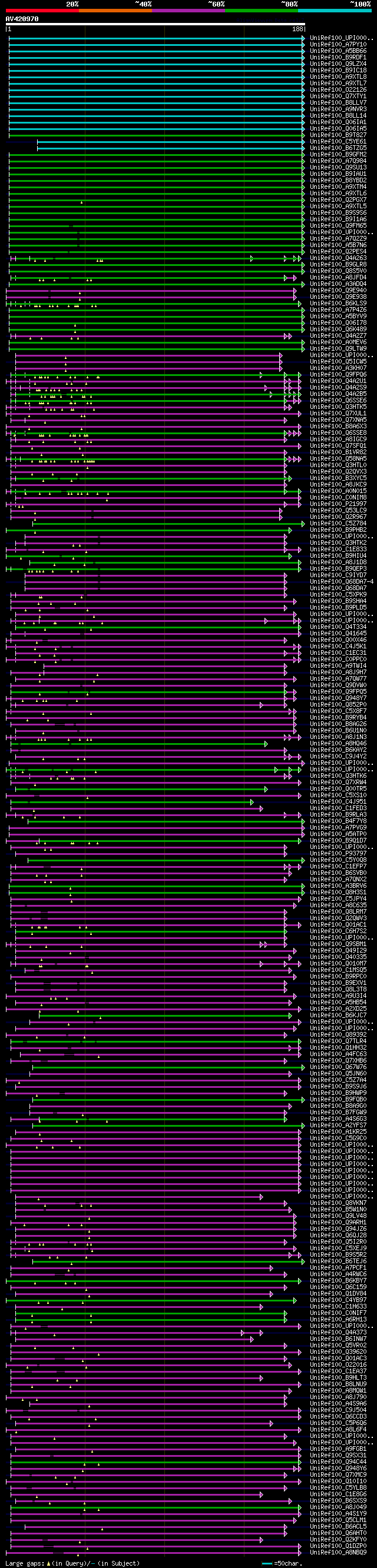Select hit label UniRef100_B9GFM2
Viewport: 377px width, 1568px height.
tap(338, 155)
